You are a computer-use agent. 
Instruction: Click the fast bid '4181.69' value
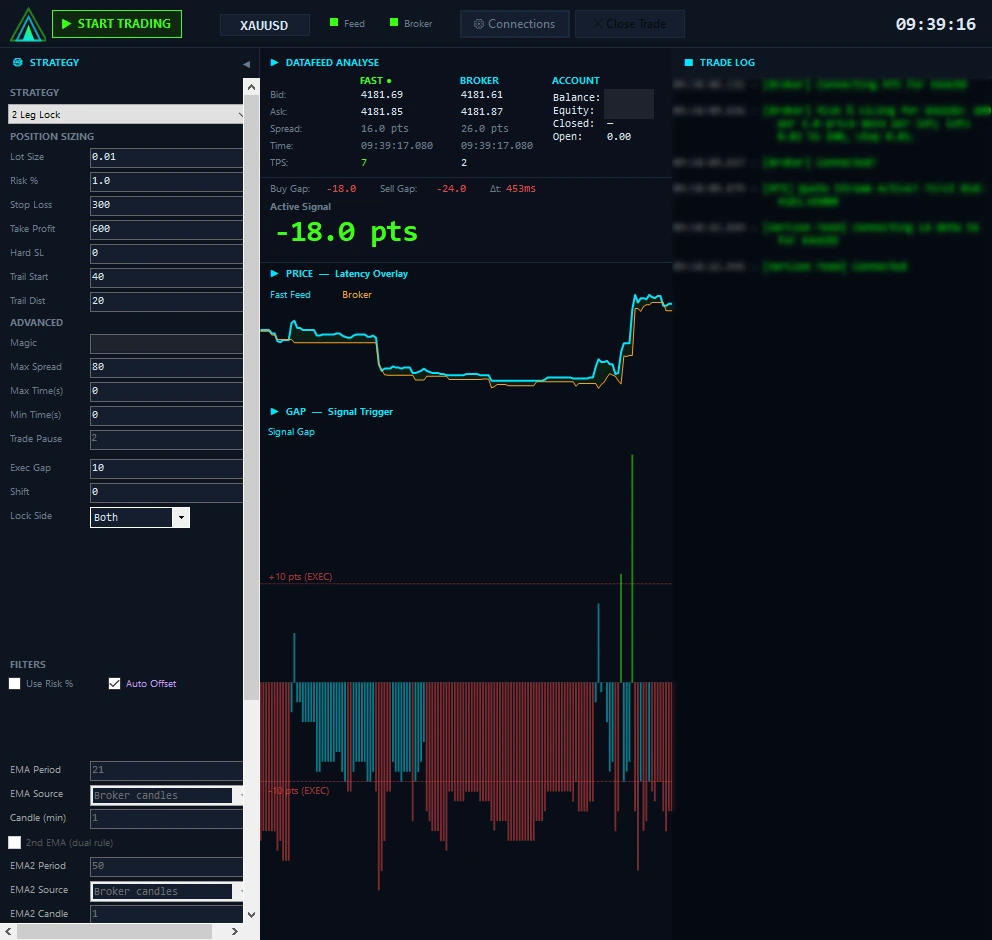point(381,95)
